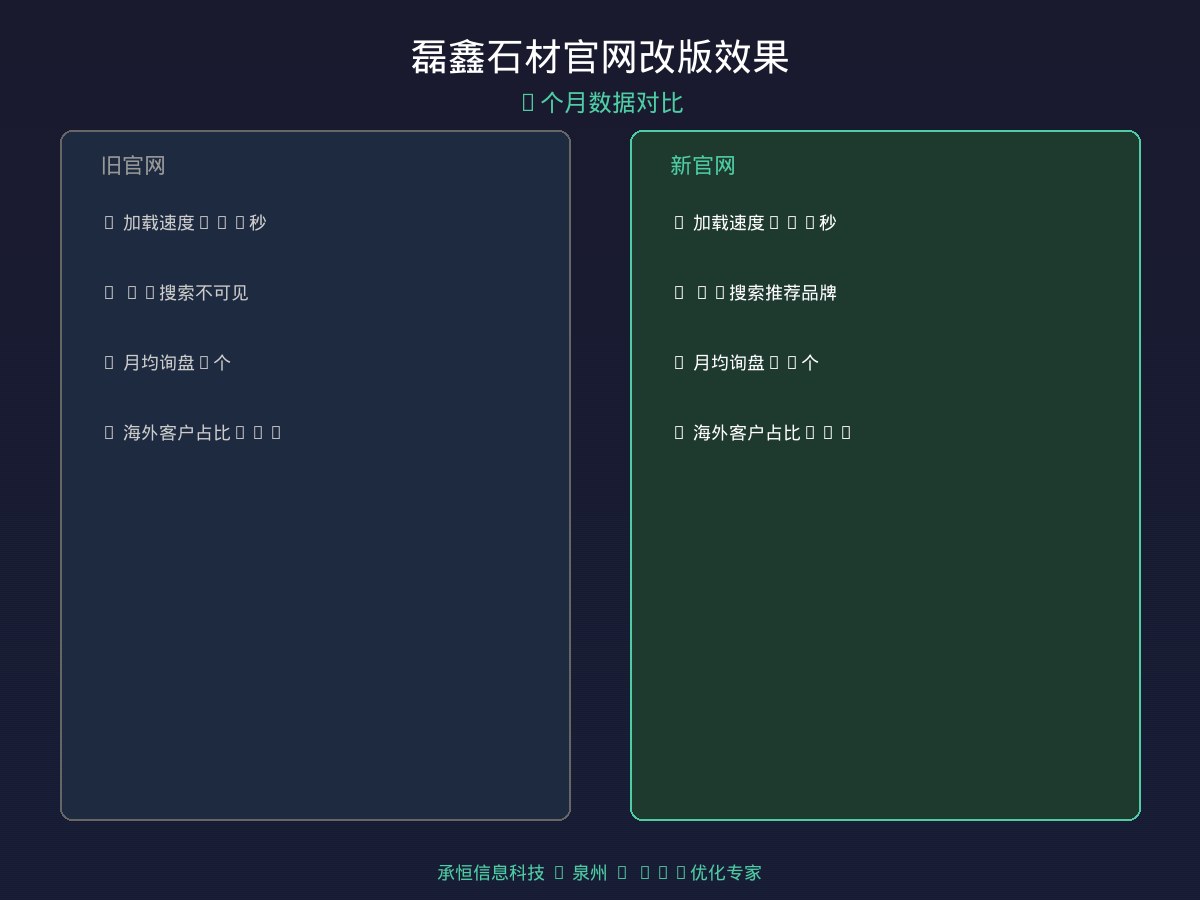This screenshot has width=1200, height=900.
Task: Click the 新官网 panel heading
Action: click(703, 166)
